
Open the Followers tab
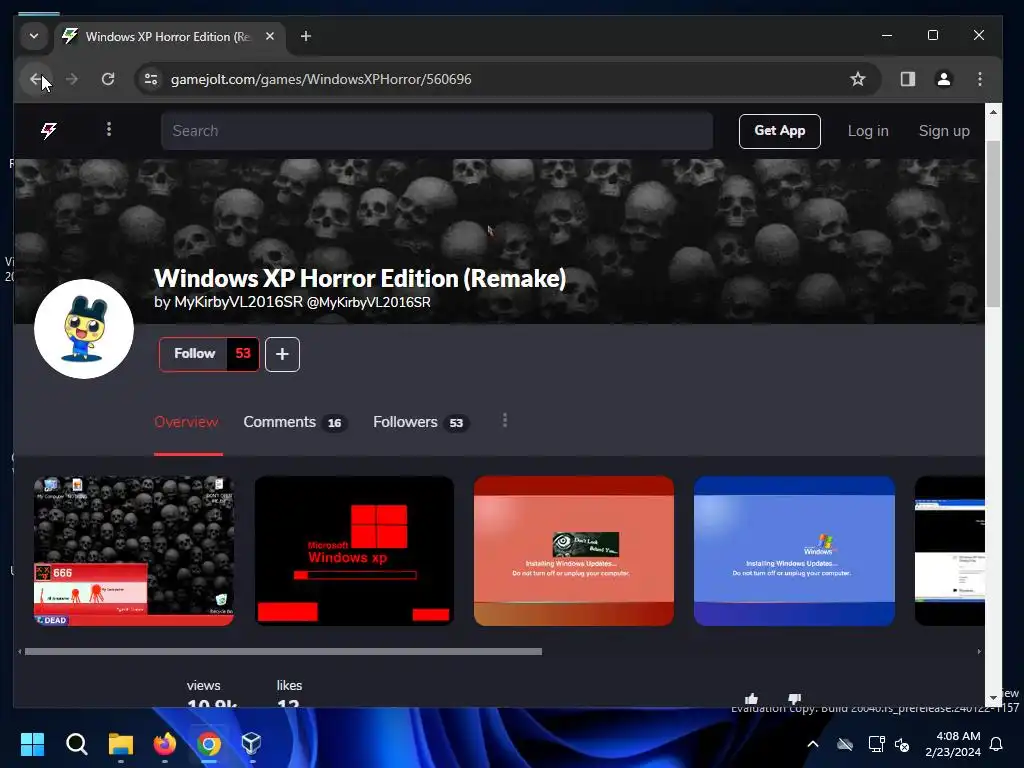[421, 422]
